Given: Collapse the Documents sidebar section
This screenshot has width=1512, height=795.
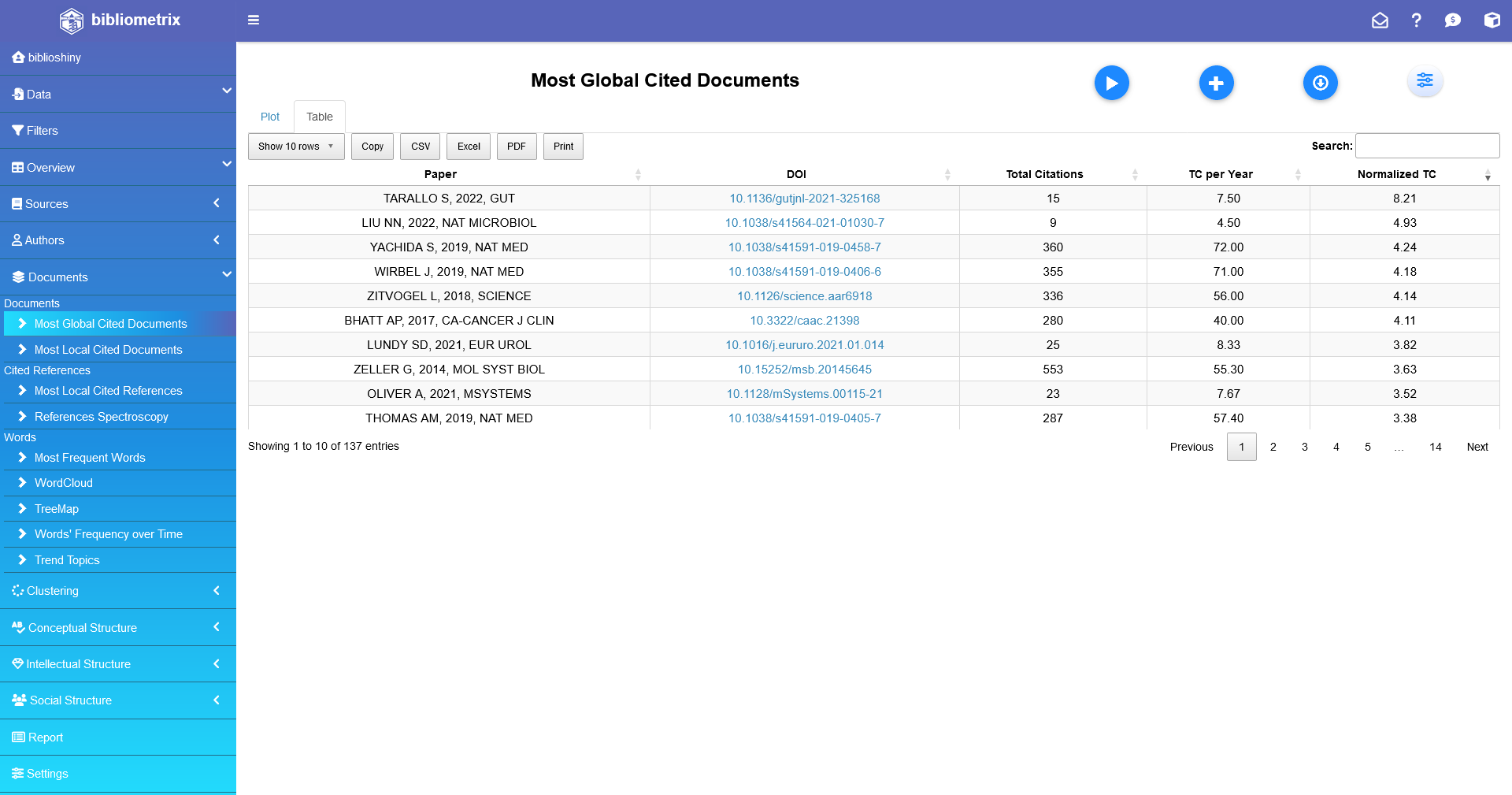Looking at the screenshot, I should click(x=118, y=277).
